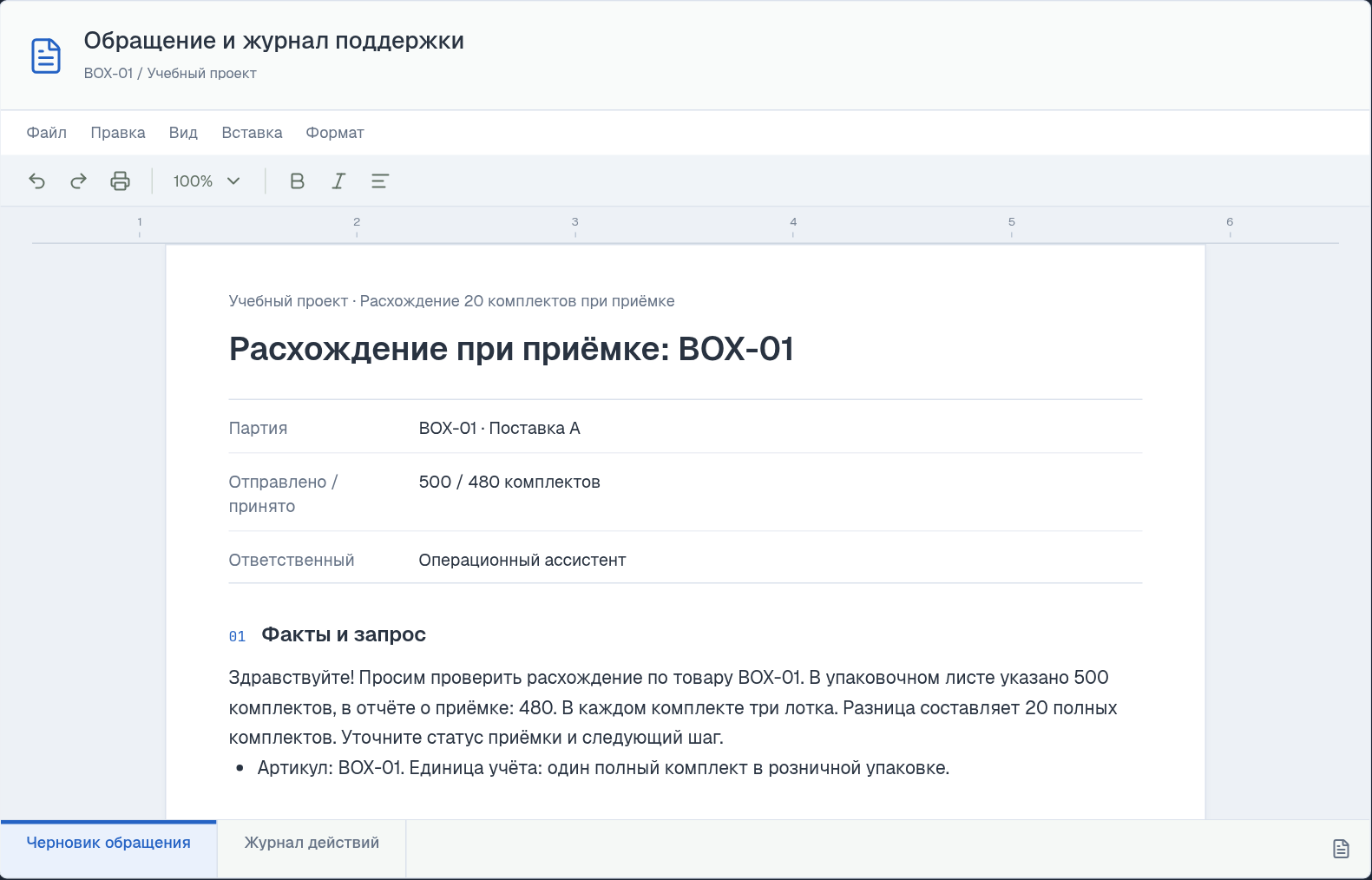Click the Партия label cell
Screen dimensions: 1372x880
(x=258, y=428)
